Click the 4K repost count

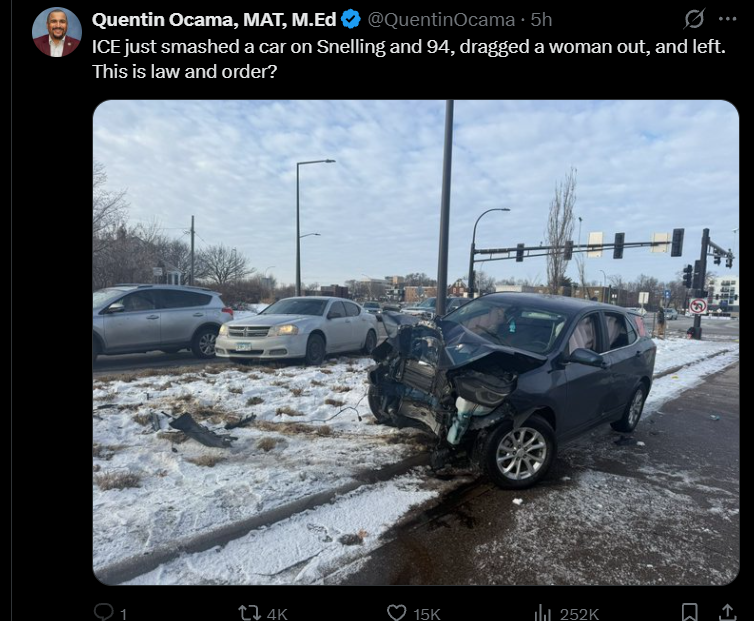click(277, 614)
